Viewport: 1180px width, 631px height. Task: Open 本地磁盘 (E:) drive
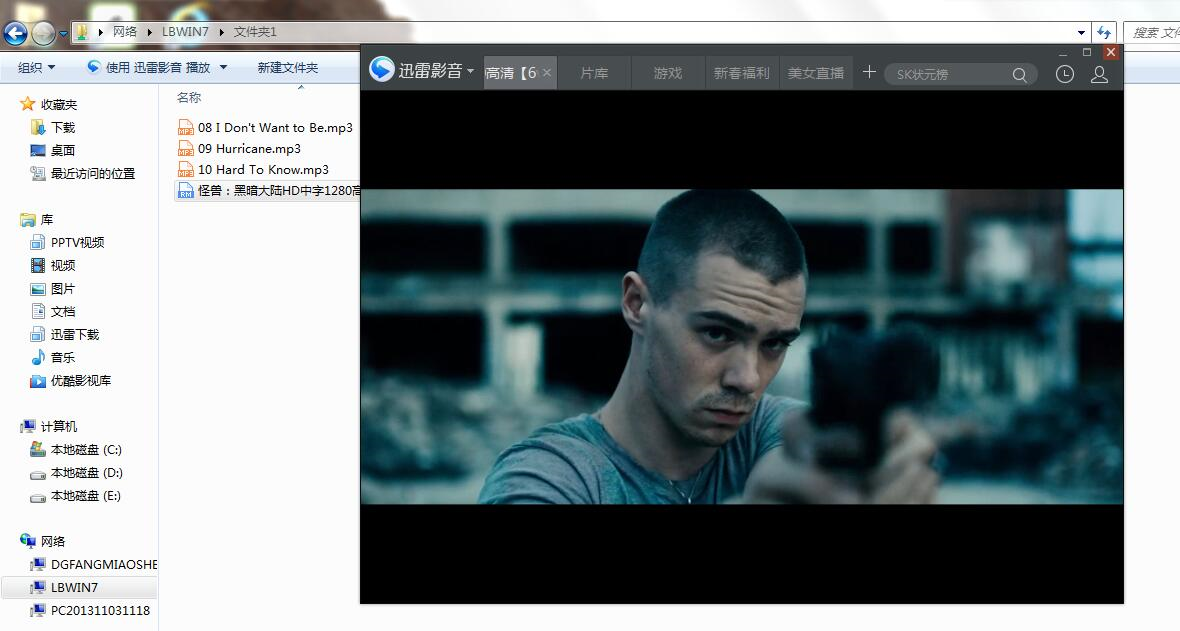86,495
